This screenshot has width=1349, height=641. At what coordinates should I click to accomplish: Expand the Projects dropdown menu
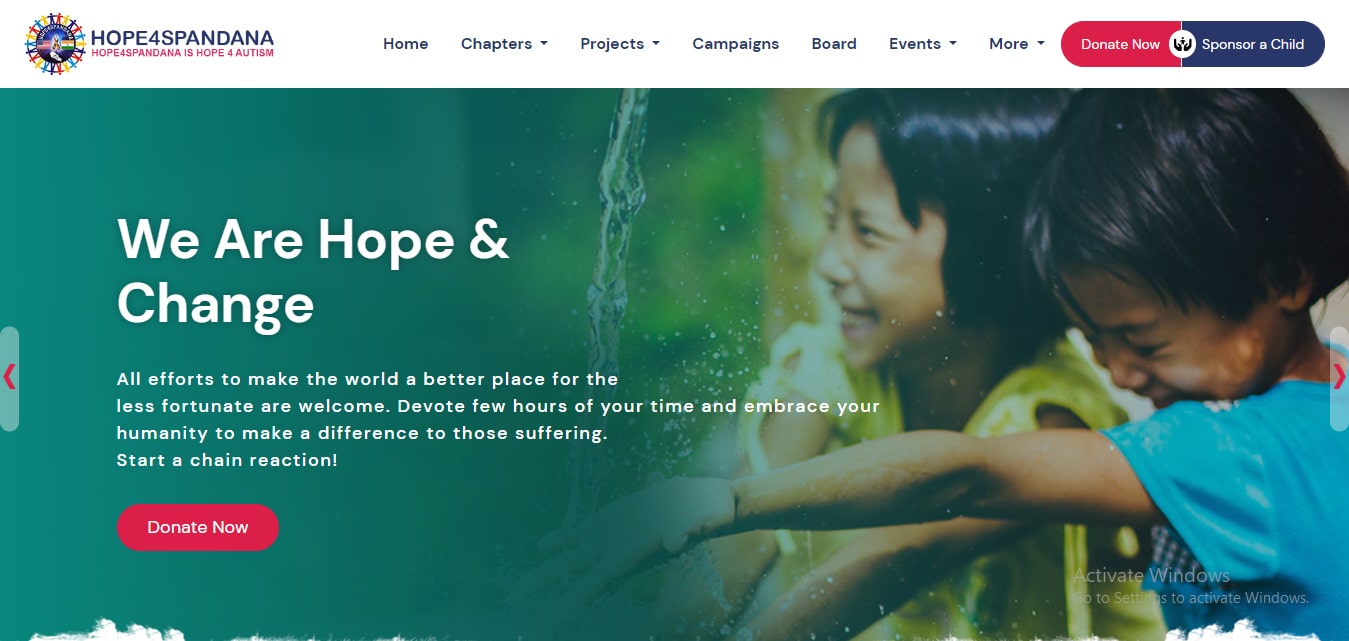pyautogui.click(x=620, y=44)
